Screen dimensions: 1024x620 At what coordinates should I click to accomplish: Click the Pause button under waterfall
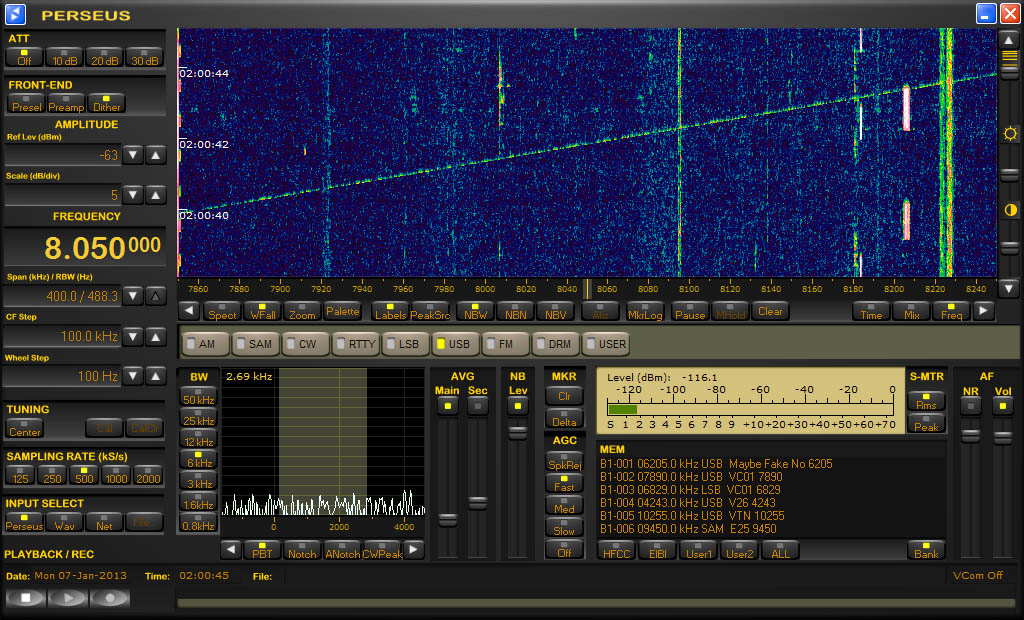(690, 311)
